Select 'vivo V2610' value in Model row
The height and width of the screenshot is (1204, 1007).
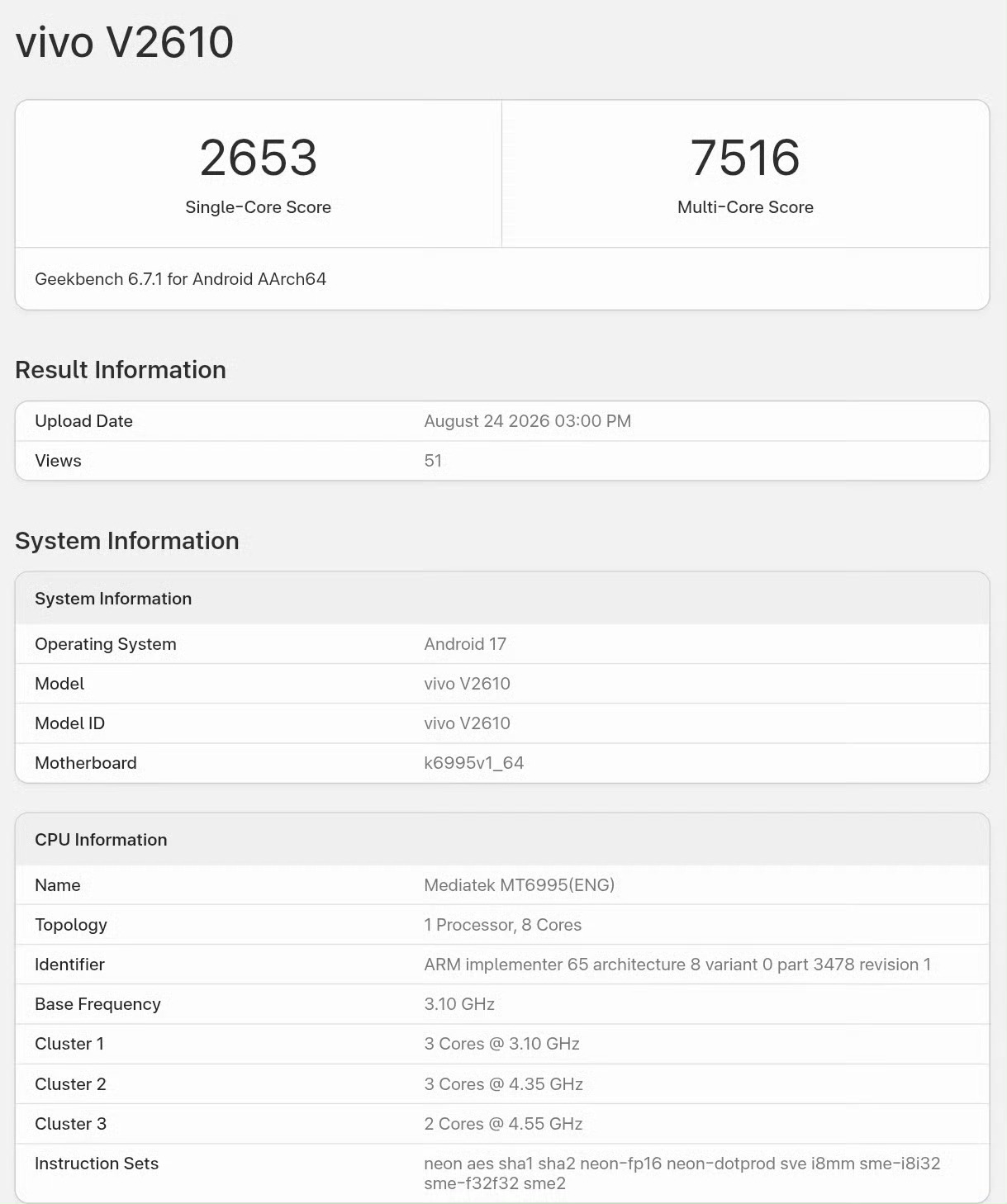click(467, 684)
